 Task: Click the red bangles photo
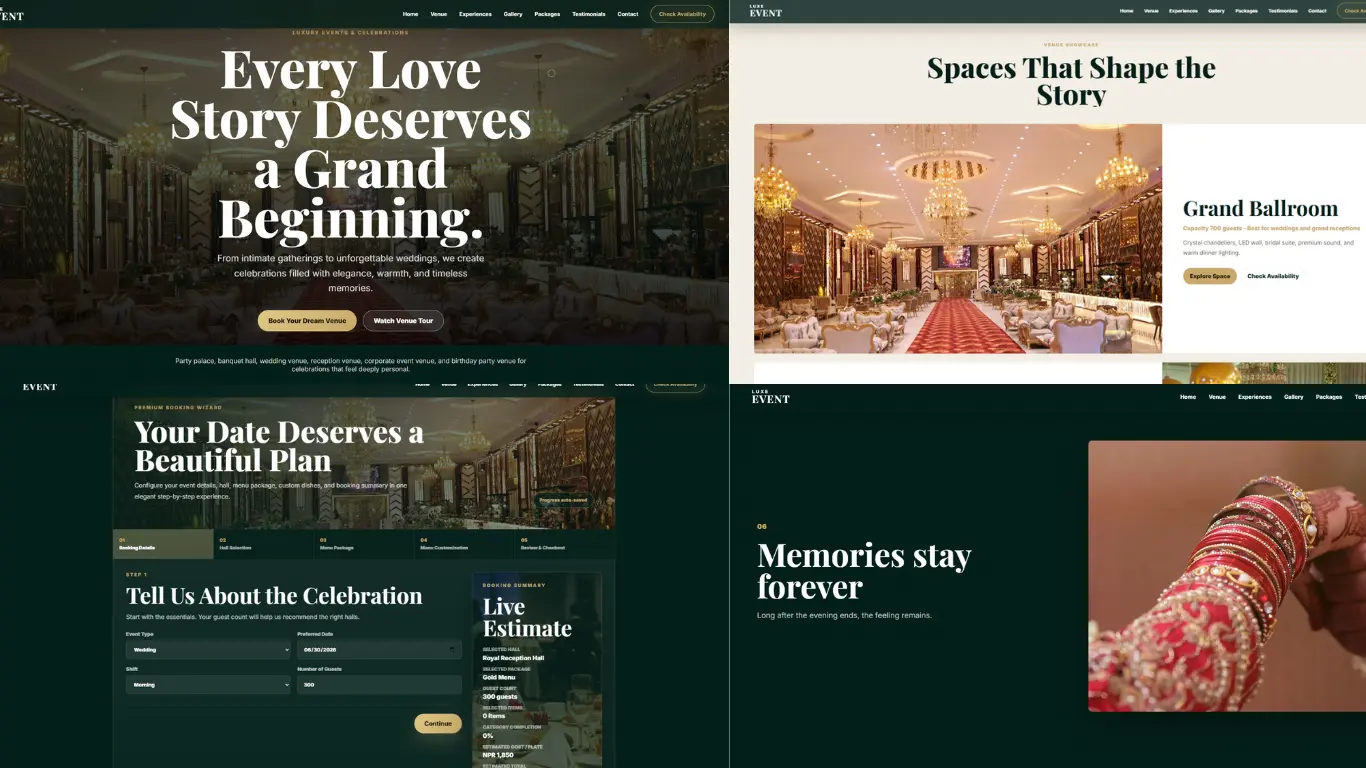[1227, 576]
